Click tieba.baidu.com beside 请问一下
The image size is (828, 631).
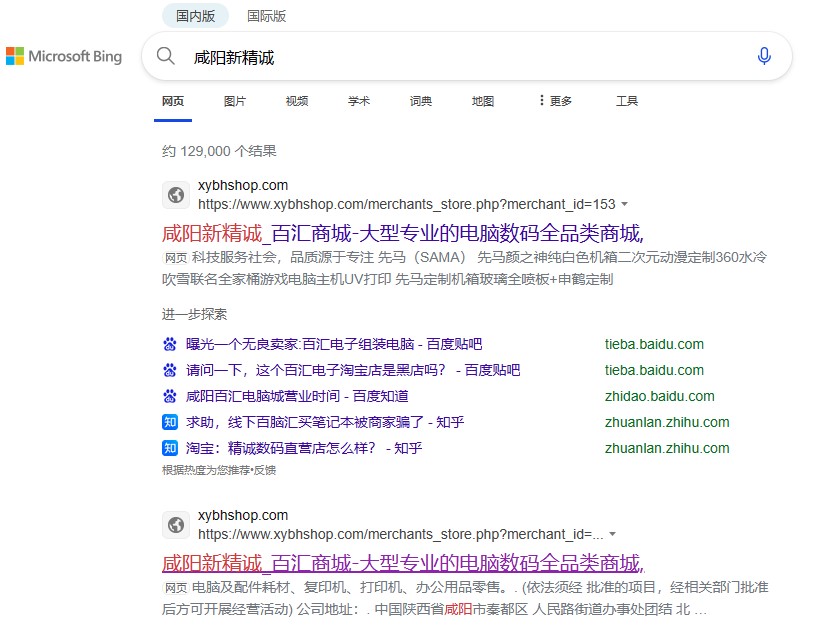point(654,370)
